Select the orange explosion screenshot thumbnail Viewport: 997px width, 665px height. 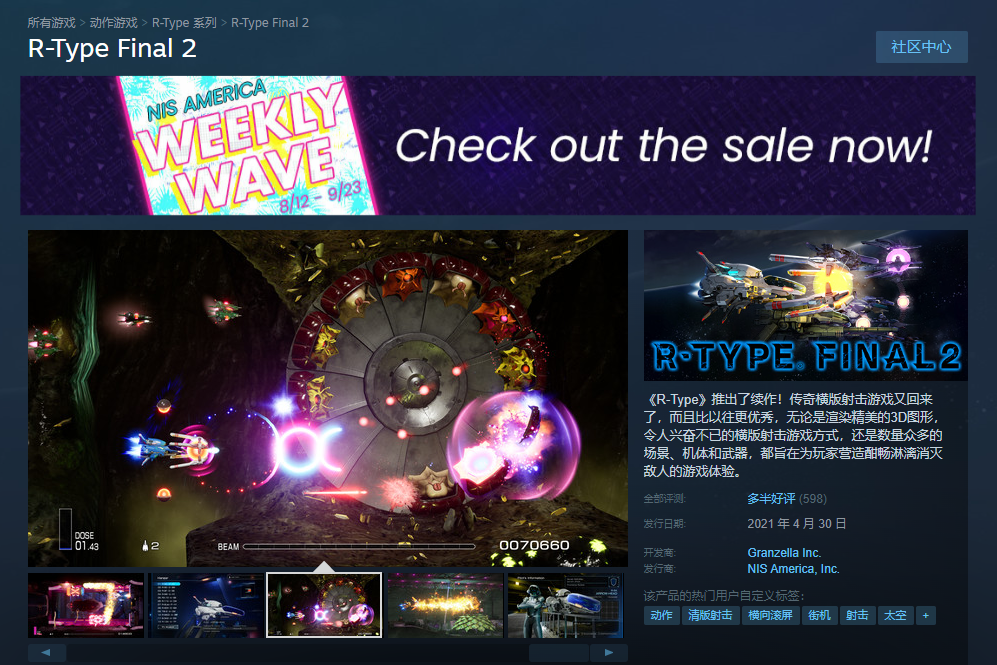click(x=445, y=605)
